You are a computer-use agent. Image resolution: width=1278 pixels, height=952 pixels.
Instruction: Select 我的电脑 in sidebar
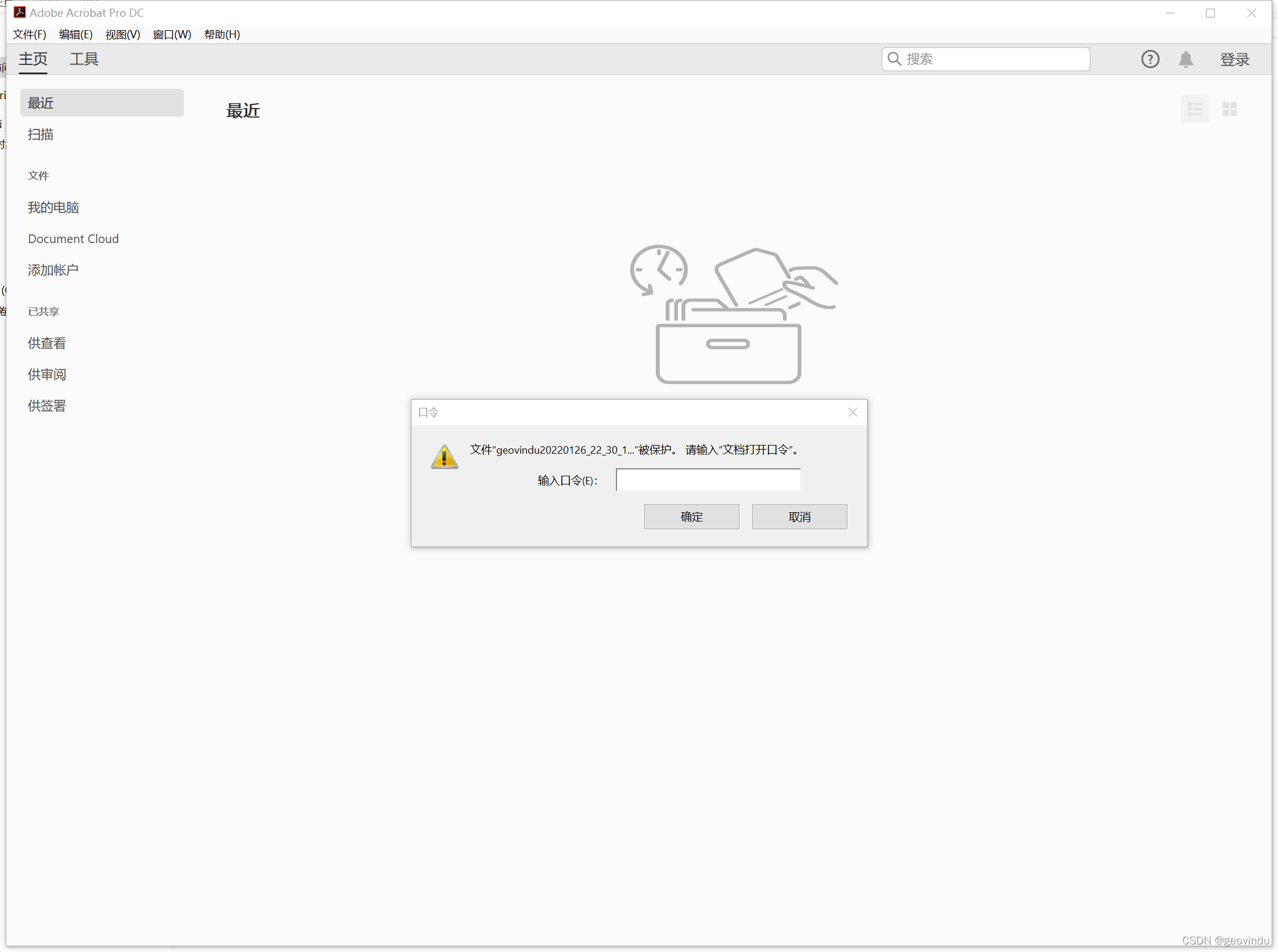coord(53,208)
